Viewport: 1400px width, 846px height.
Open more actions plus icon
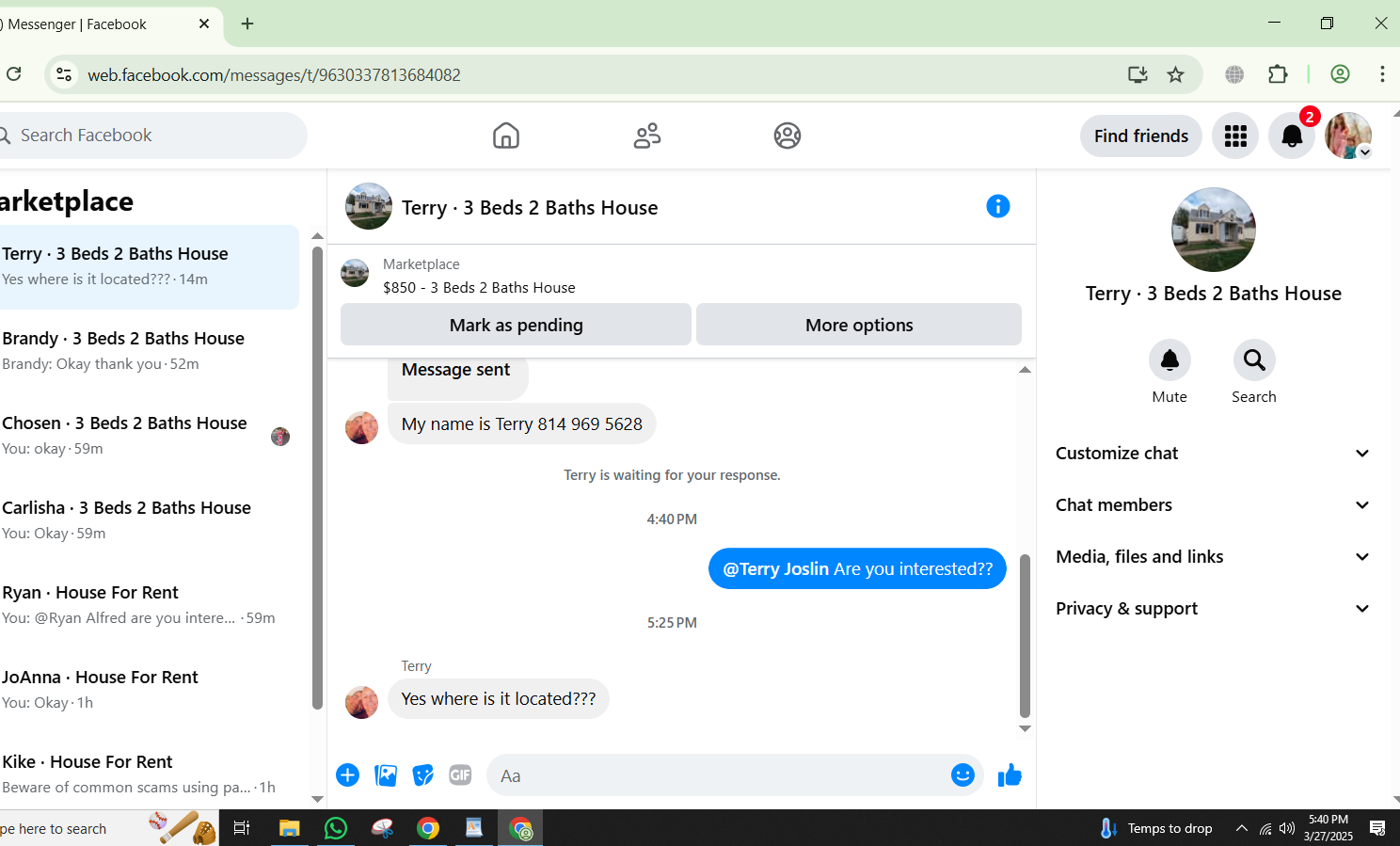(347, 775)
